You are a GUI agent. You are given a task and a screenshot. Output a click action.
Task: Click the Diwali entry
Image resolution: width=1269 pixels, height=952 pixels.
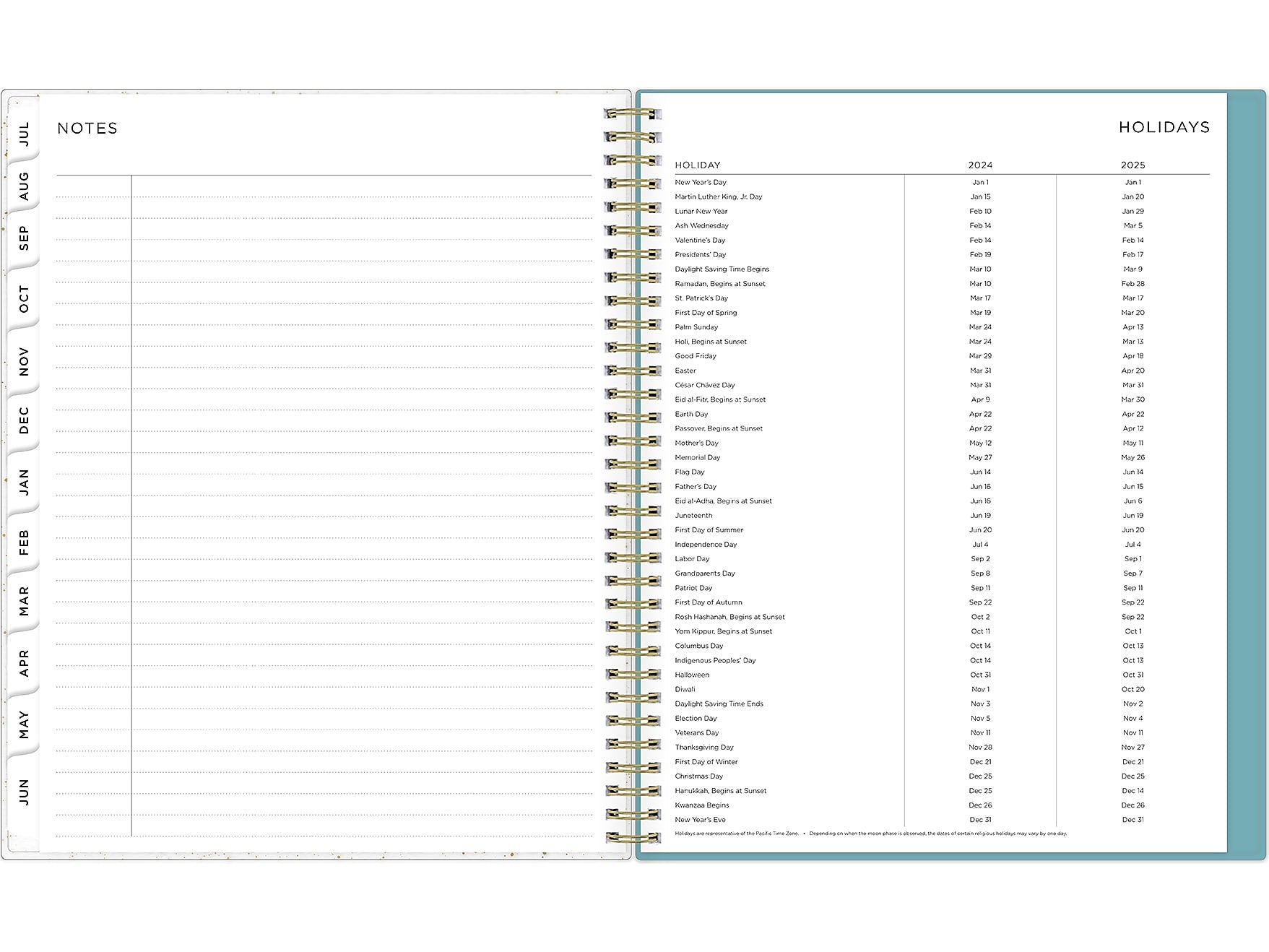click(685, 689)
